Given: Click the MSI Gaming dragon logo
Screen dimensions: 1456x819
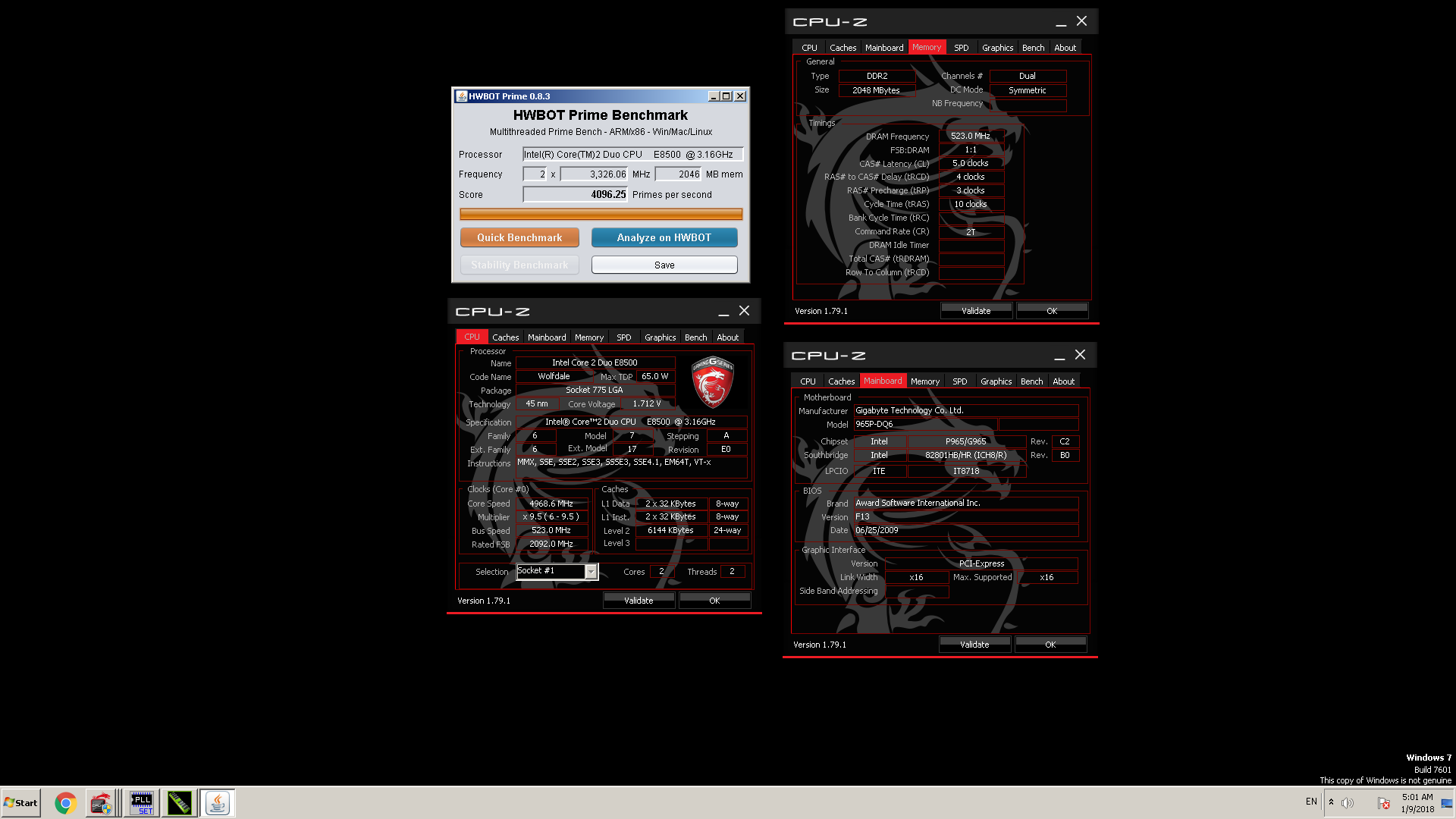Looking at the screenshot, I should (712, 382).
